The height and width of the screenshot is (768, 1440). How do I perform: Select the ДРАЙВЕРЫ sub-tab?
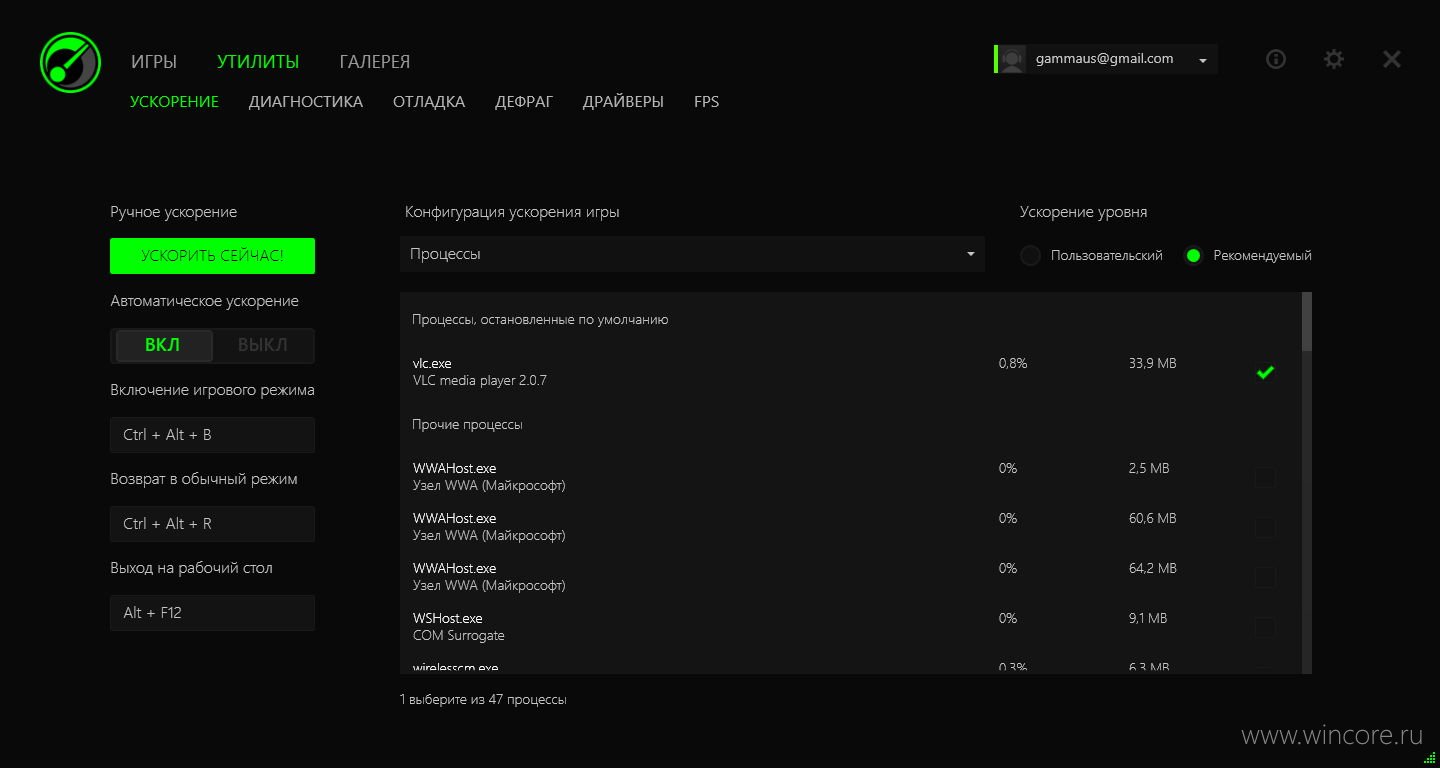coord(623,101)
